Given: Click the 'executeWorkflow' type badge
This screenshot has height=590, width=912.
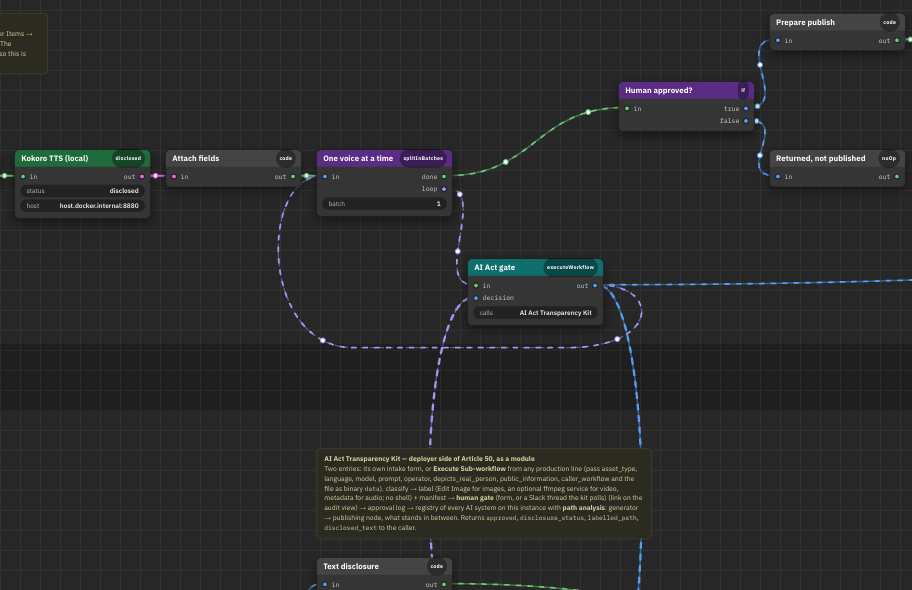Looking at the screenshot, I should pyautogui.click(x=570, y=267).
